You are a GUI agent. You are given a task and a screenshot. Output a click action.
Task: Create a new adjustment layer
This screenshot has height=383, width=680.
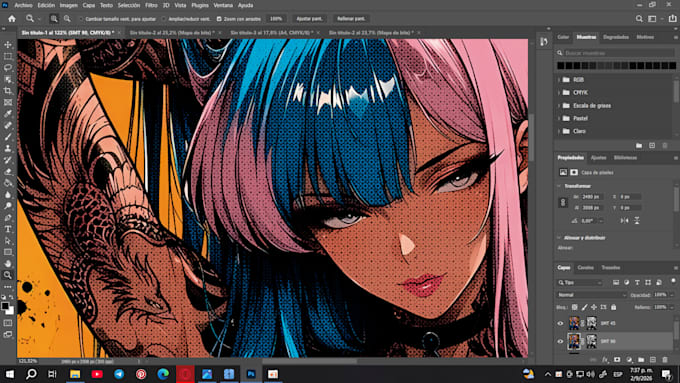pyautogui.click(x=629, y=360)
